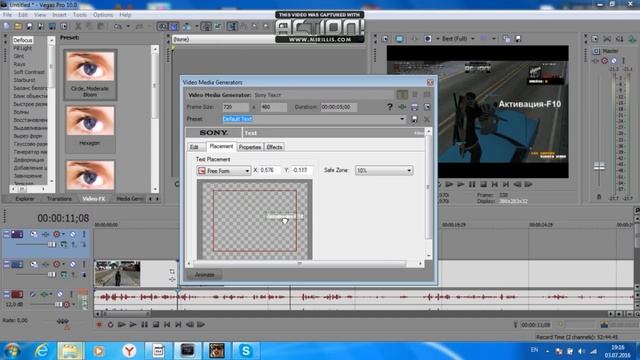Screen dimensions: 640x360
Task: Toggle Enable Snapping in toolbar
Action: tap(162, 27)
